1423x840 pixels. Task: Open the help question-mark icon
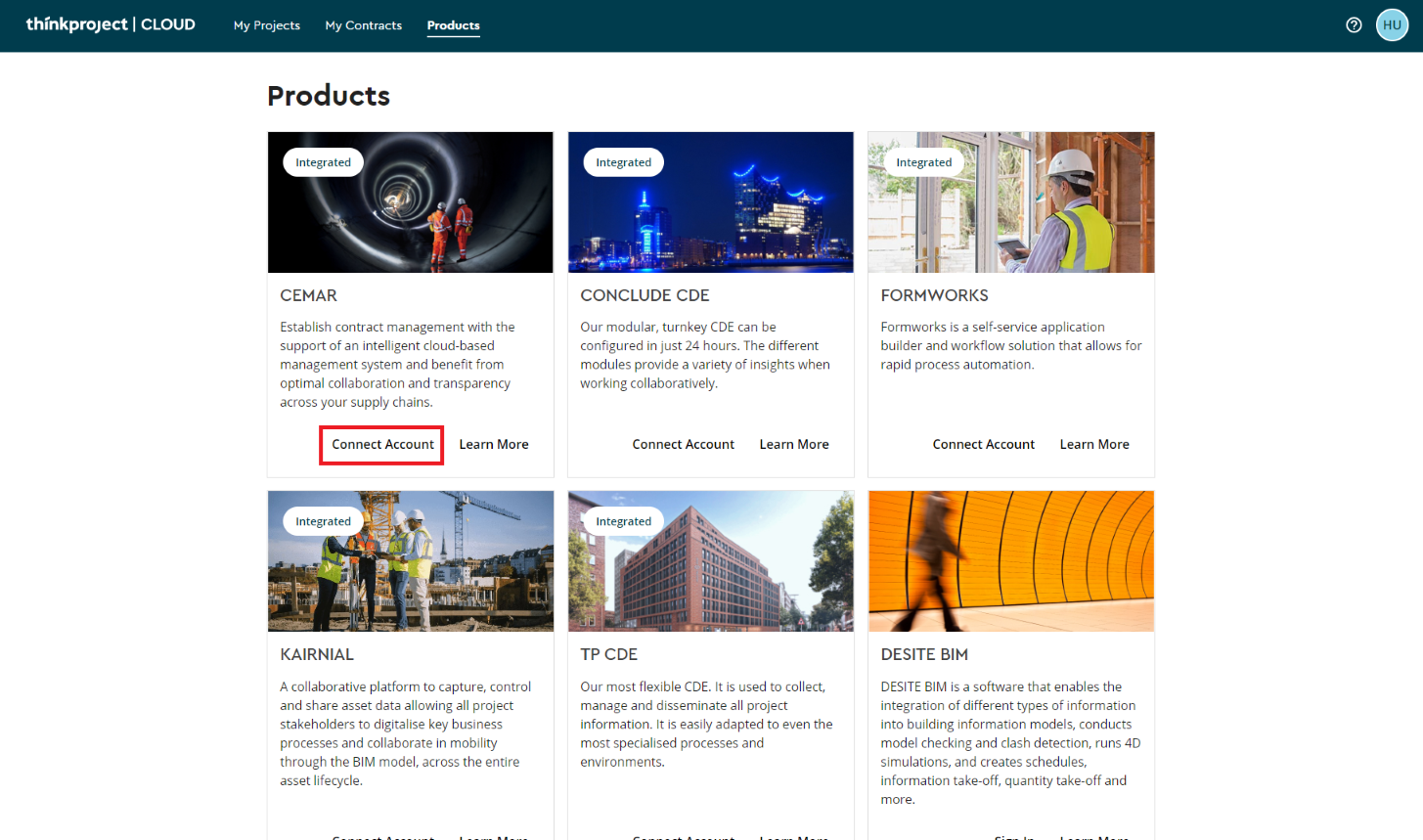[x=1354, y=25]
